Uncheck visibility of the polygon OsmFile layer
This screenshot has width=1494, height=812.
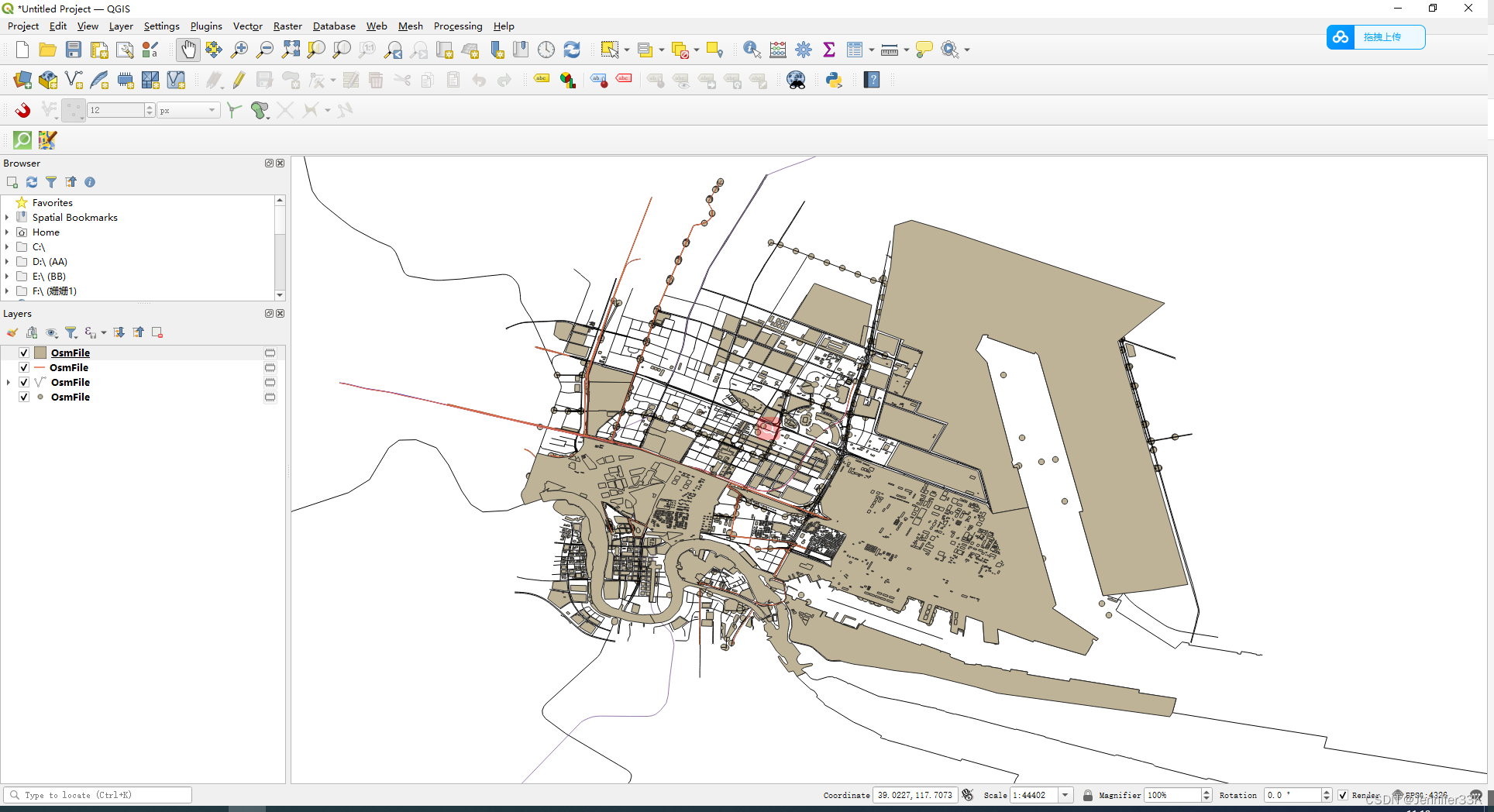pyautogui.click(x=24, y=353)
